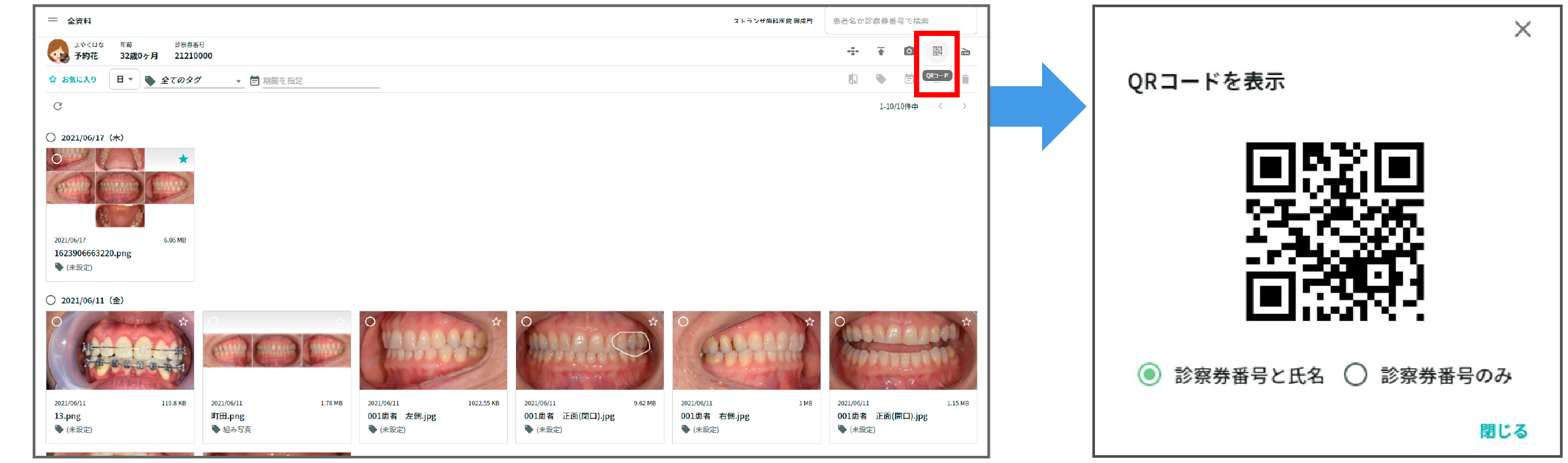Unfavorite 1623906663220.png using its star

(x=184, y=159)
